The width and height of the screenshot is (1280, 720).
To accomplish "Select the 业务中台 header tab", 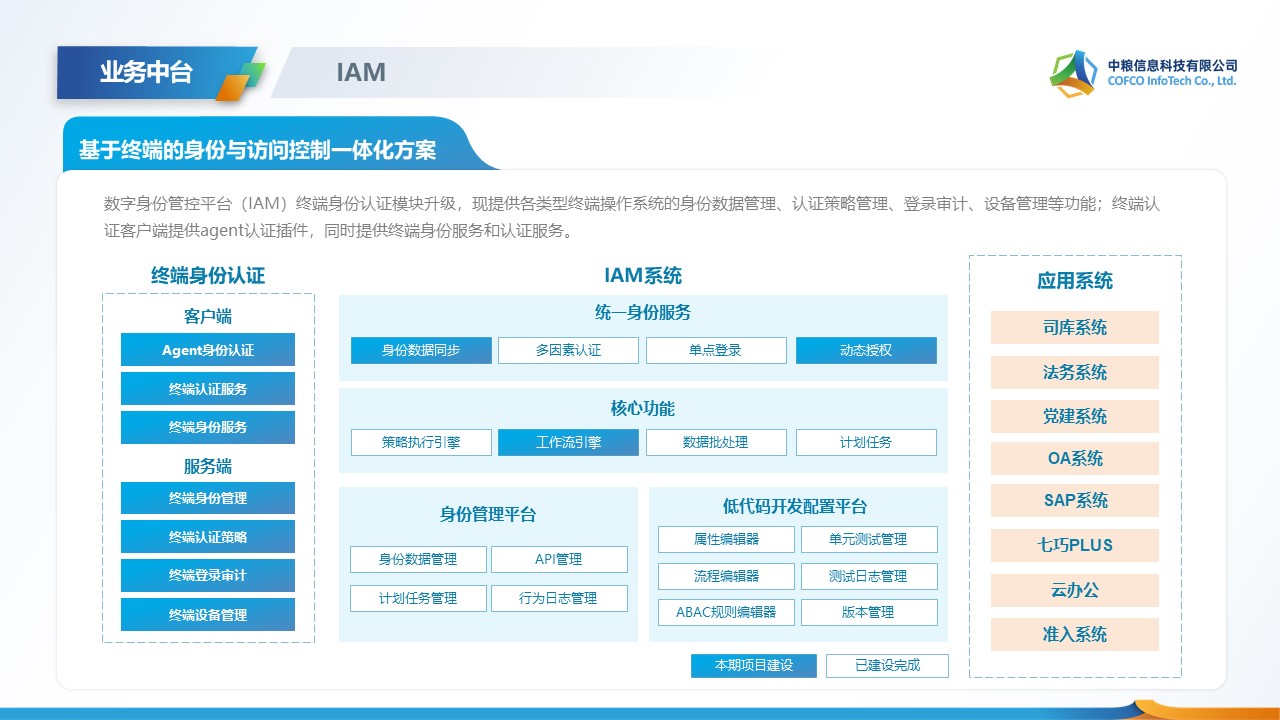I will 146,73.
